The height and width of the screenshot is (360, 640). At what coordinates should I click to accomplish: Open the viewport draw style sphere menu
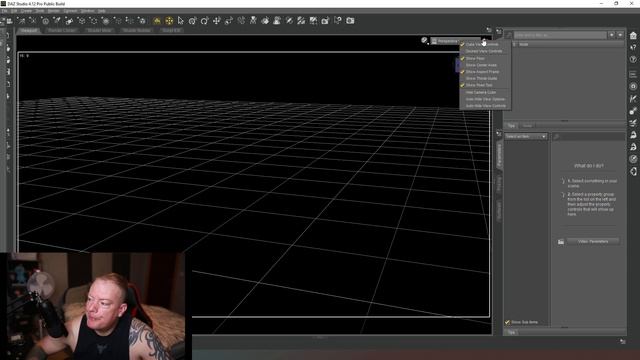[x=424, y=40]
